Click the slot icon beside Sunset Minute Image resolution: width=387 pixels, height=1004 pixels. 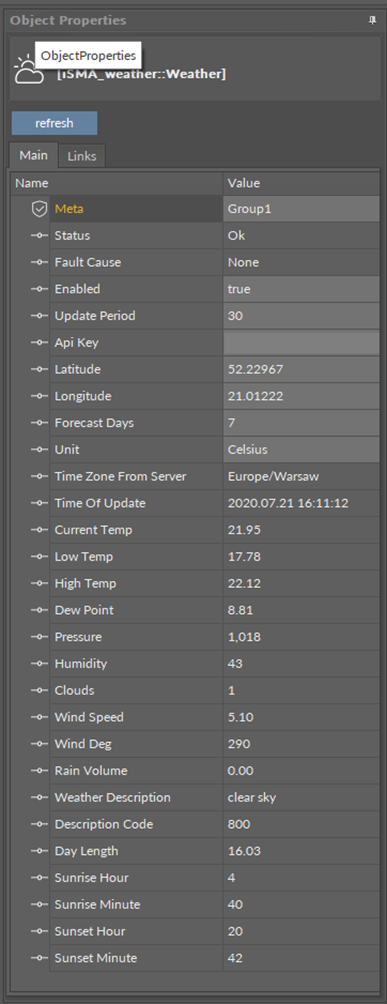(x=40, y=958)
